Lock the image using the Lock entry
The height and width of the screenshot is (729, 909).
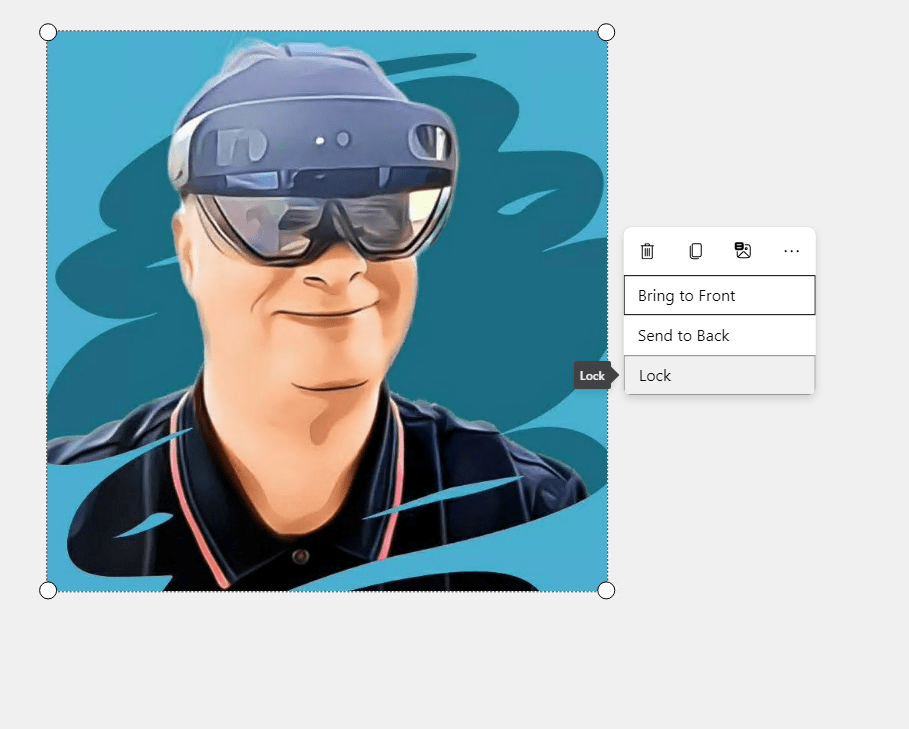(x=719, y=376)
